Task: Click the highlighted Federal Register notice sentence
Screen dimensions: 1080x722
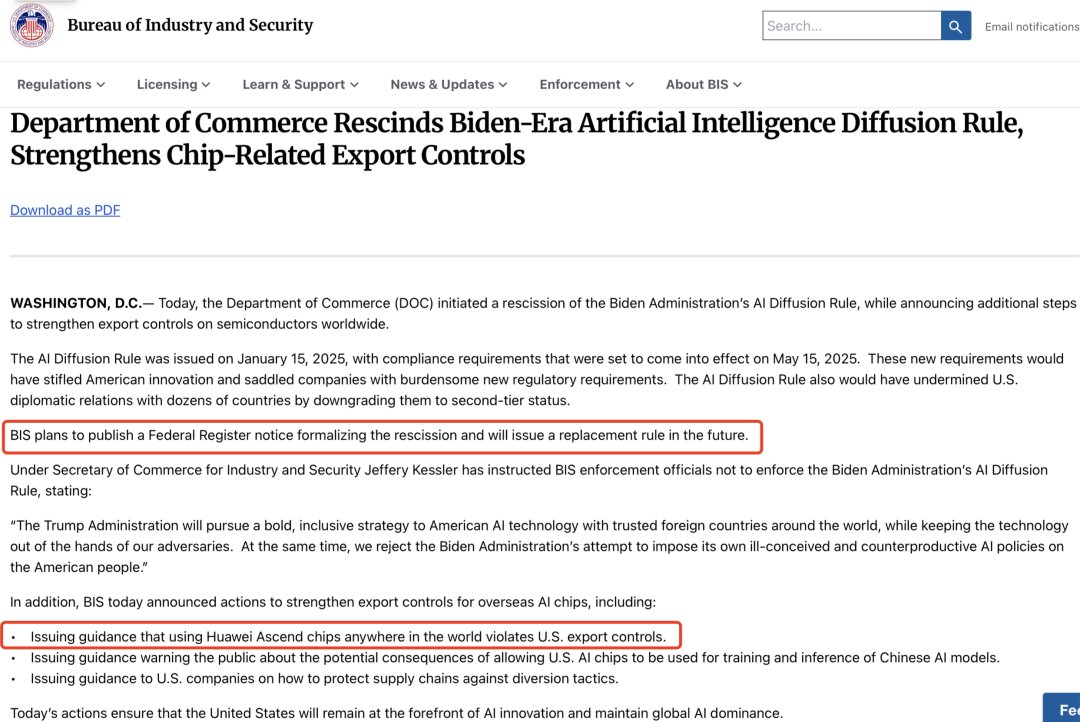Action: click(379, 436)
